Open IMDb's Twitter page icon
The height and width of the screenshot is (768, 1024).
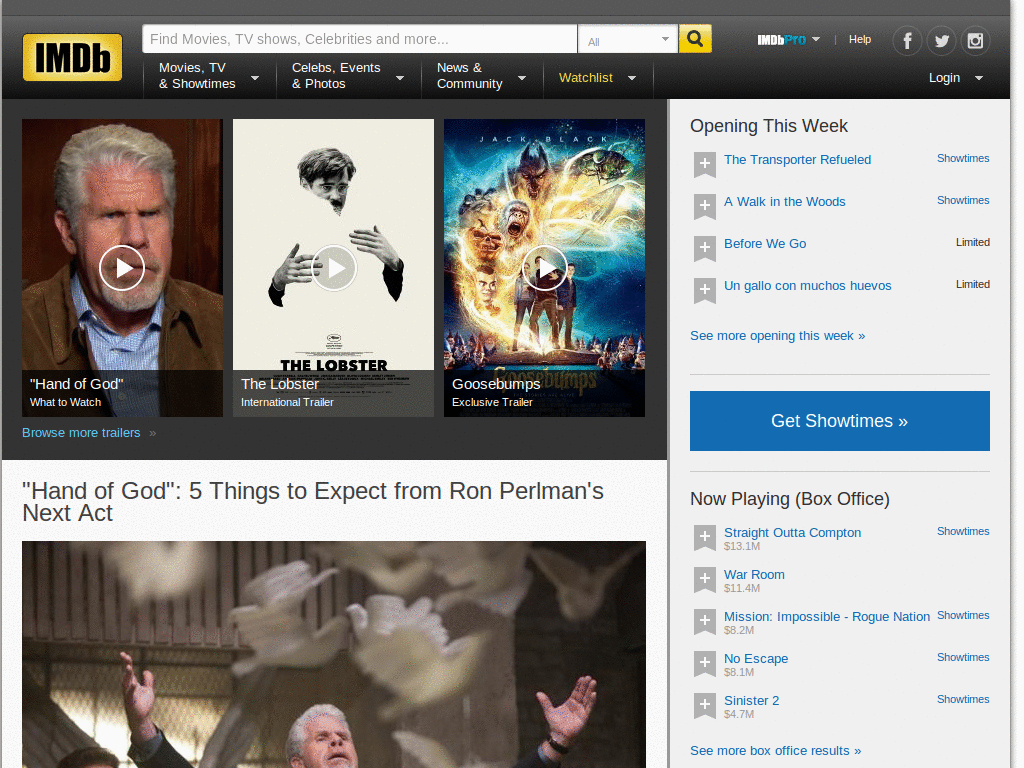tap(941, 41)
